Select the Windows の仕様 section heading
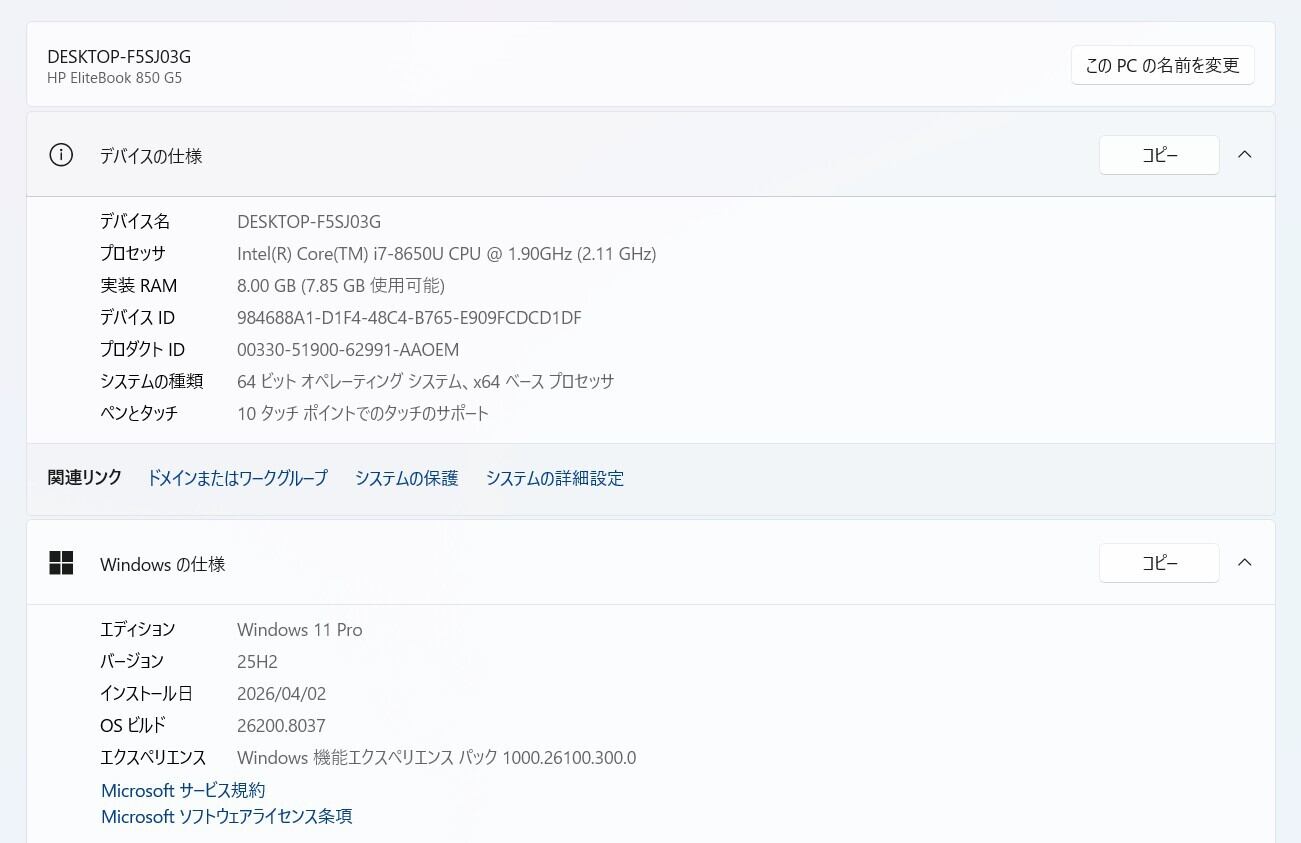The height and width of the screenshot is (843, 1301). (x=163, y=564)
